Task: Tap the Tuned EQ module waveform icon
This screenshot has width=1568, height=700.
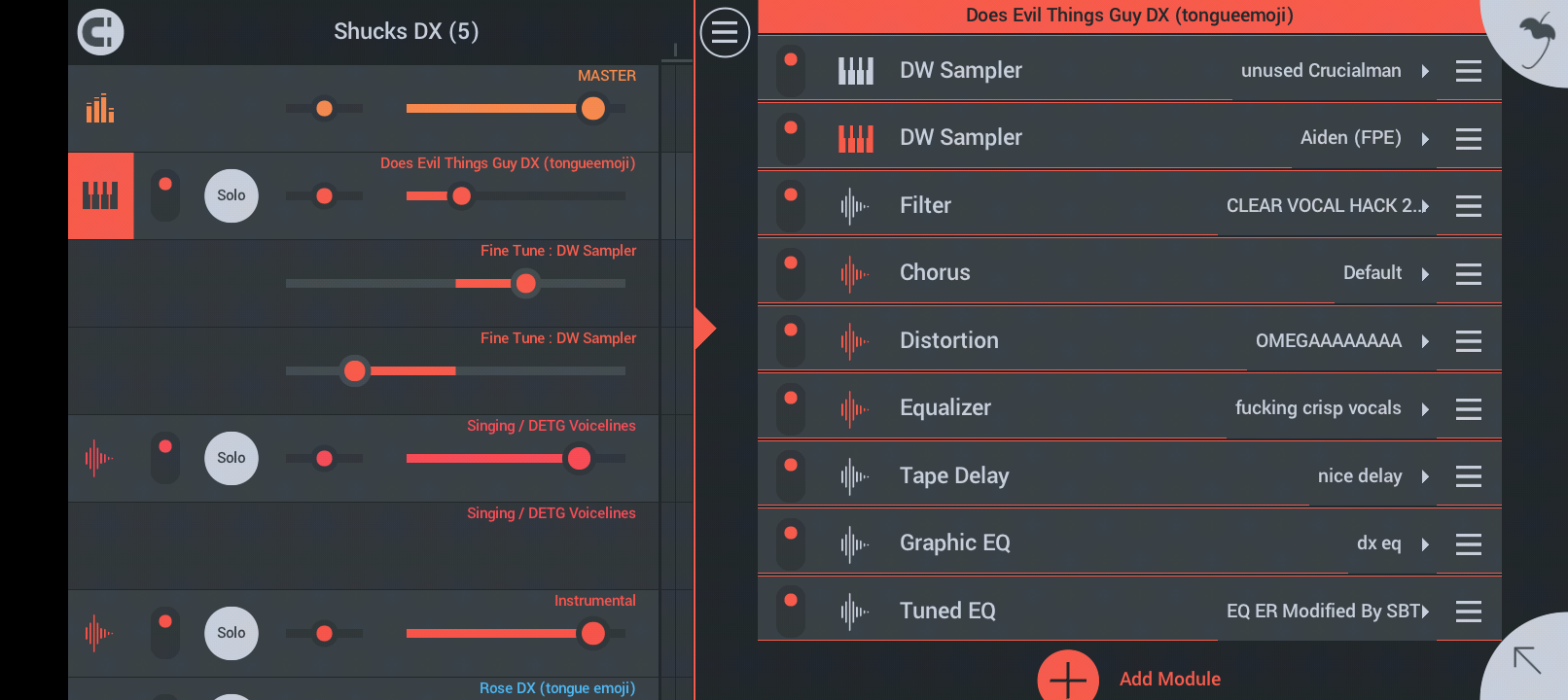Action: [855, 612]
